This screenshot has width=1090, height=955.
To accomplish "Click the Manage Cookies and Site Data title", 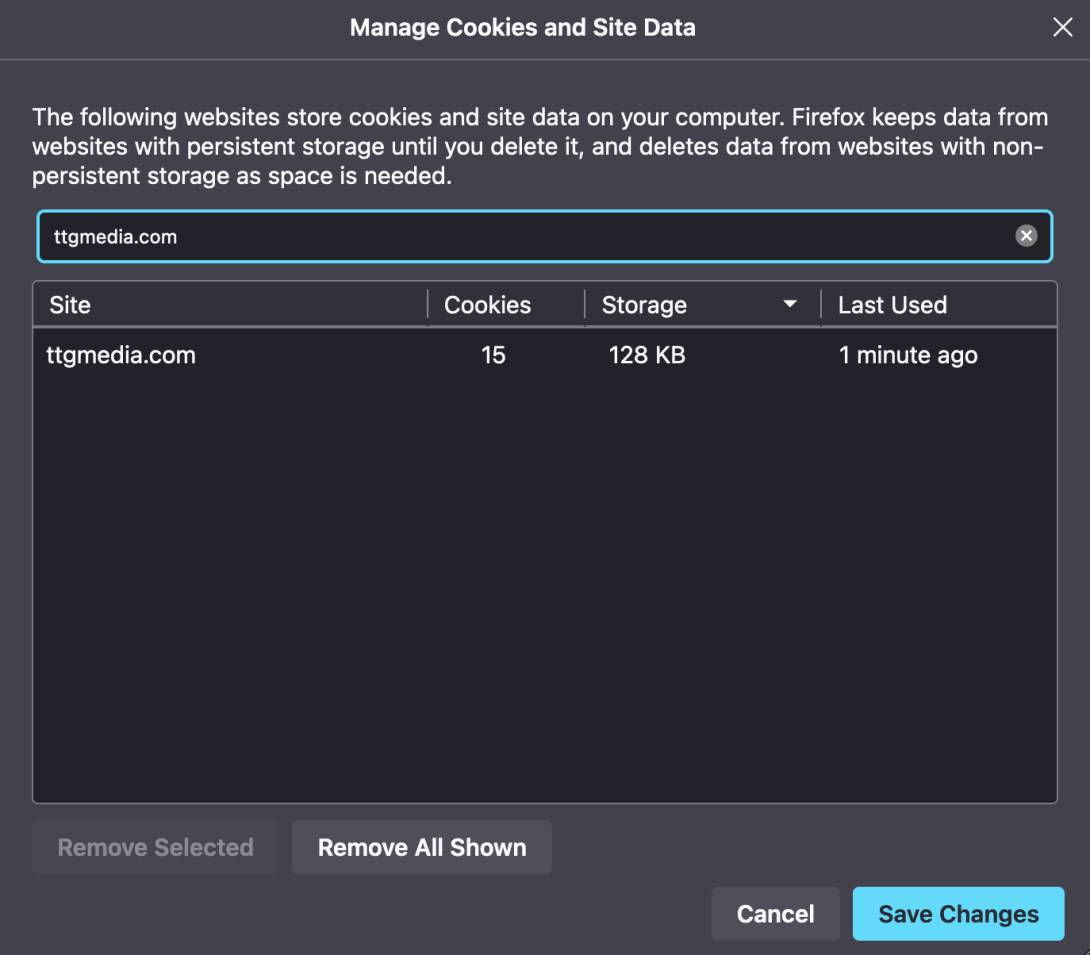I will (522, 27).
